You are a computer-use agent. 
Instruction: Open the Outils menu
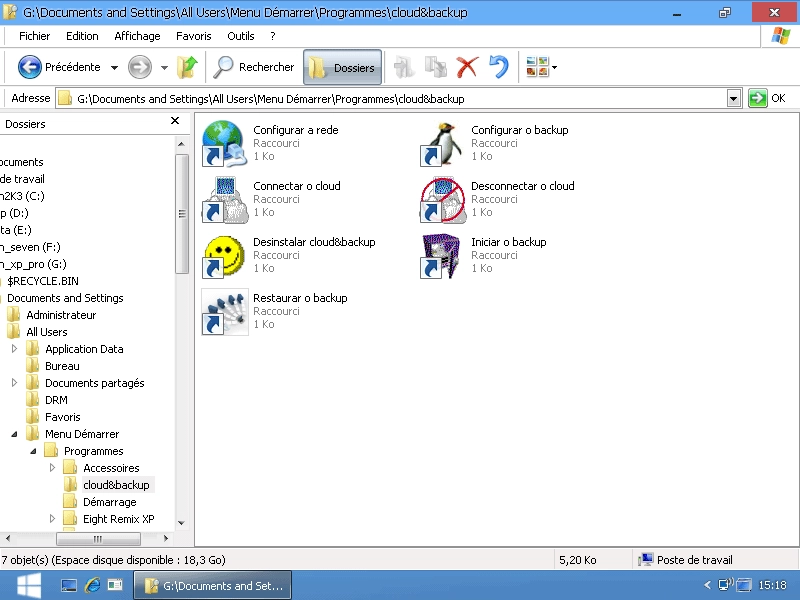(x=241, y=36)
